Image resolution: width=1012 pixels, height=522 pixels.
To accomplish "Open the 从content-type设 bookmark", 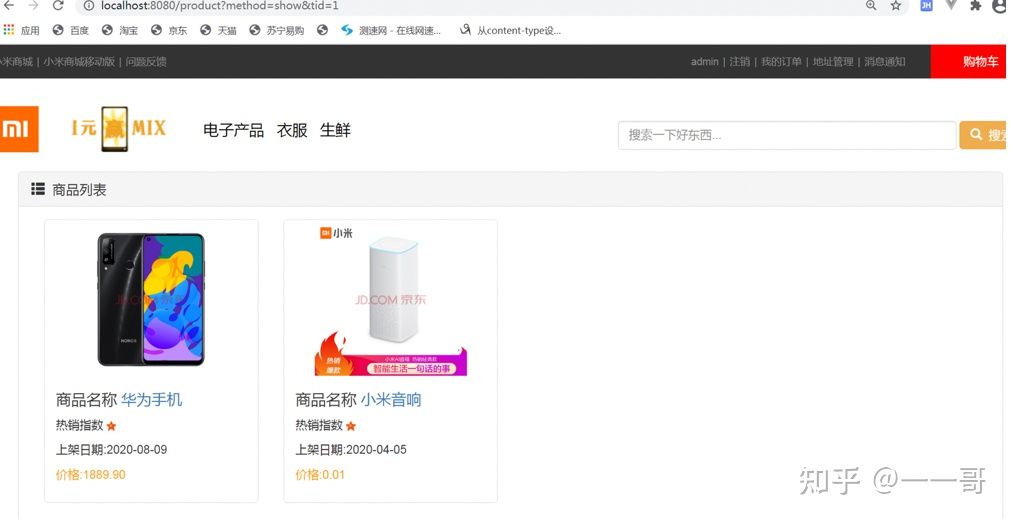I will [x=511, y=30].
